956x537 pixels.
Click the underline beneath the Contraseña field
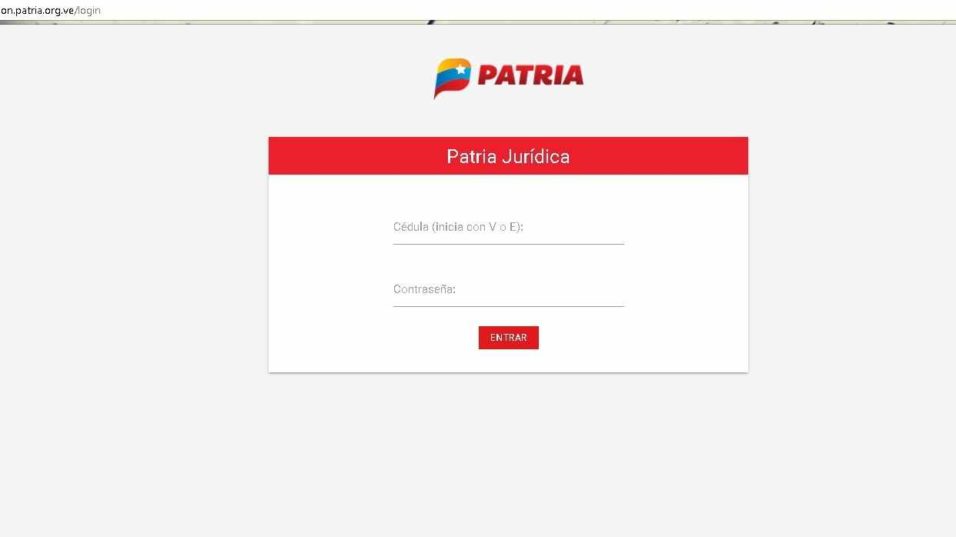[508, 307]
